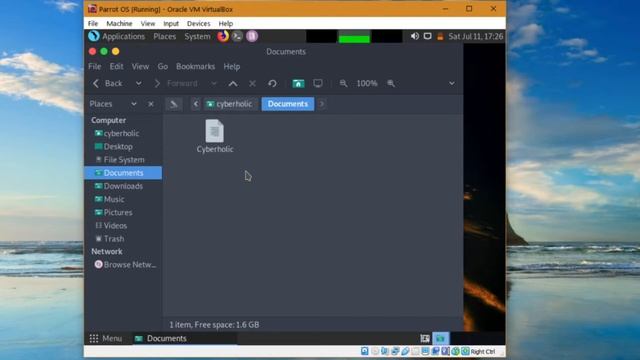This screenshot has width=640, height=360.
Task: Open the Places menu in top panel
Action: coord(165,36)
